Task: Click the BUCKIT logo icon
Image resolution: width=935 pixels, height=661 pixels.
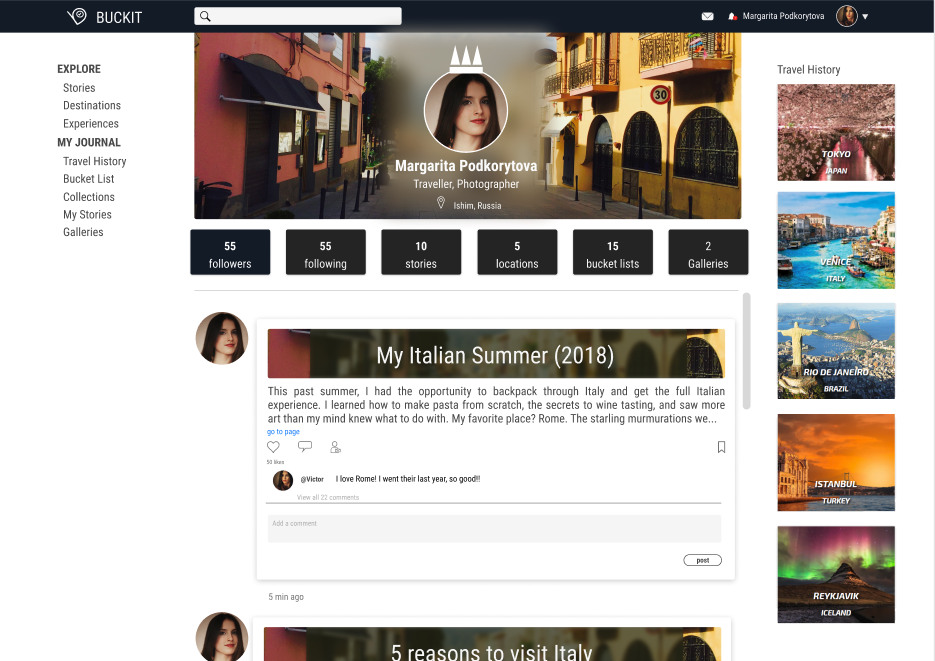Action: (x=77, y=16)
